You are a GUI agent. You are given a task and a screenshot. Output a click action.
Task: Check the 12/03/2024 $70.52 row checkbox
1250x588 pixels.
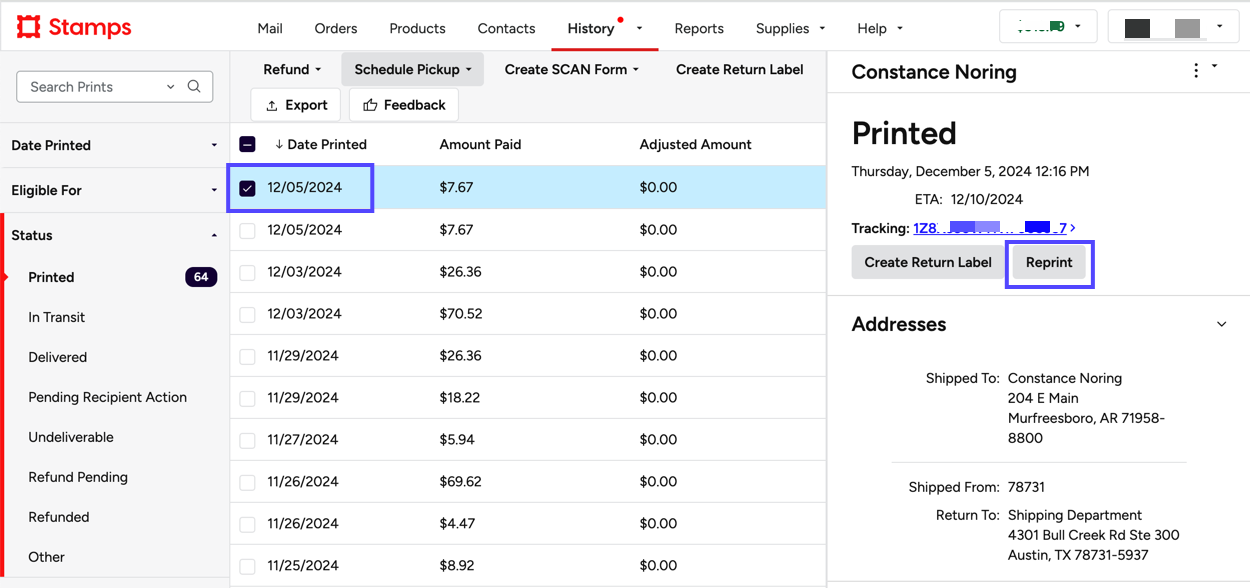[248, 314]
